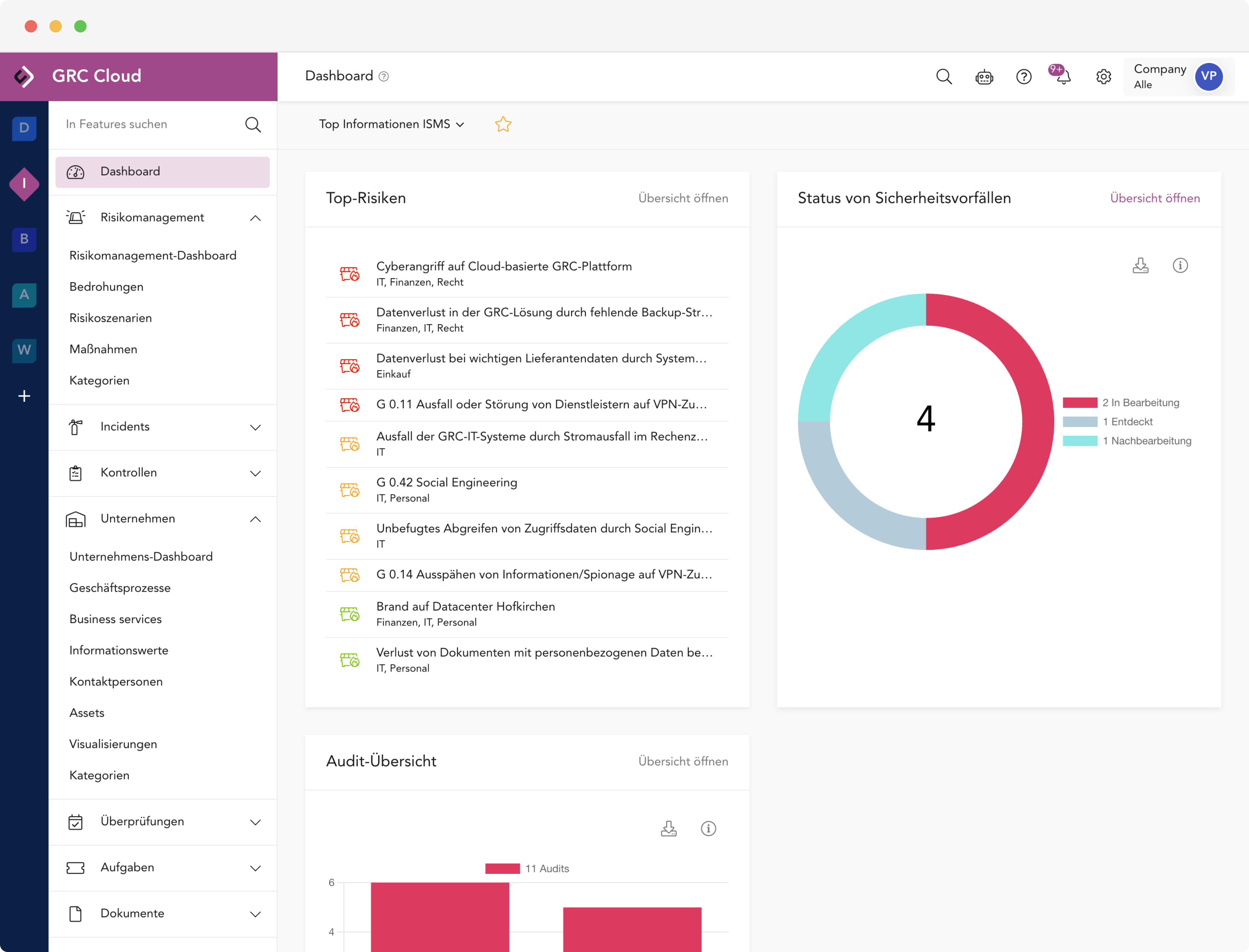Go to Geschäftsprozesse menu item
The height and width of the screenshot is (952, 1249).
[119, 588]
